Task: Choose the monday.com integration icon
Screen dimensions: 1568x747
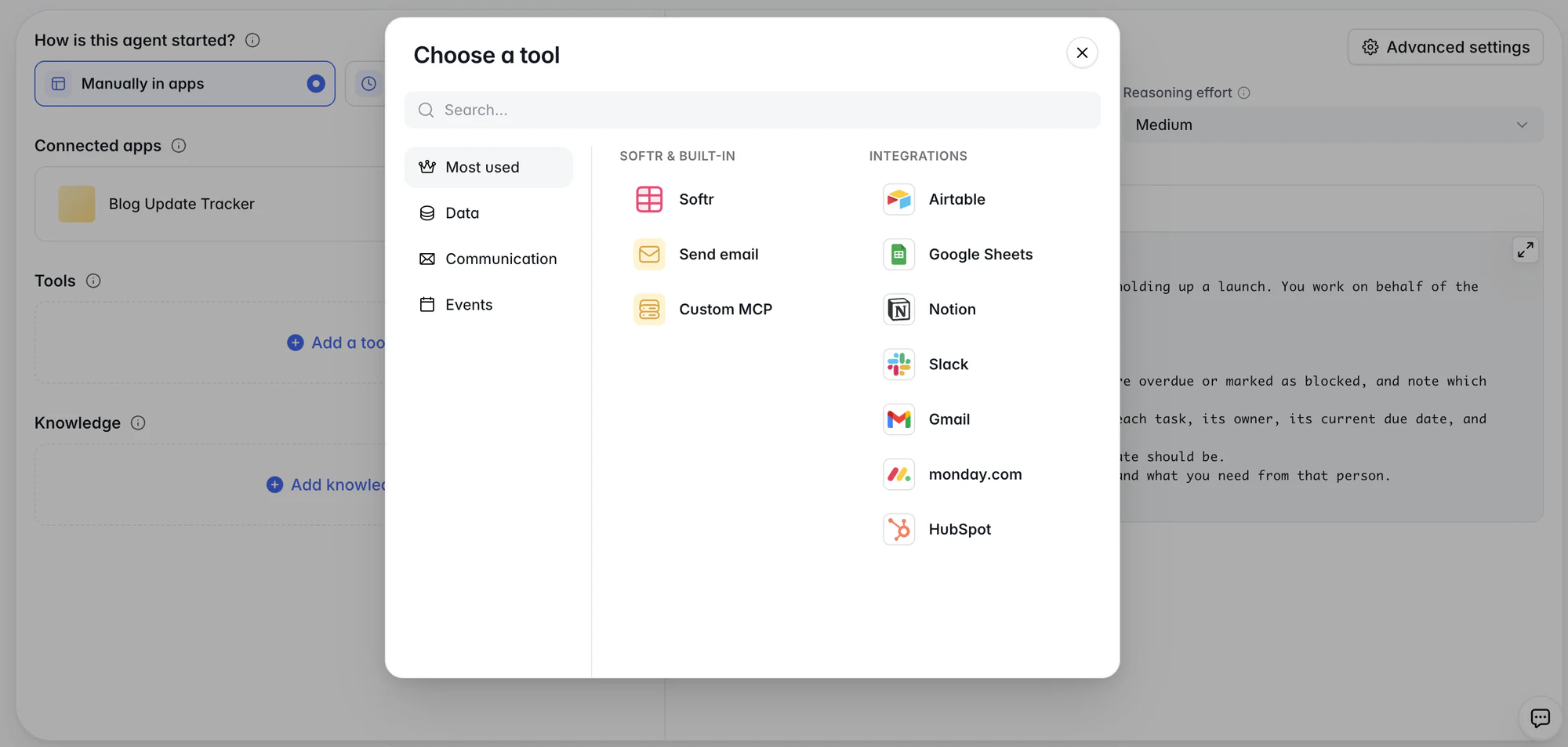Action: (898, 474)
